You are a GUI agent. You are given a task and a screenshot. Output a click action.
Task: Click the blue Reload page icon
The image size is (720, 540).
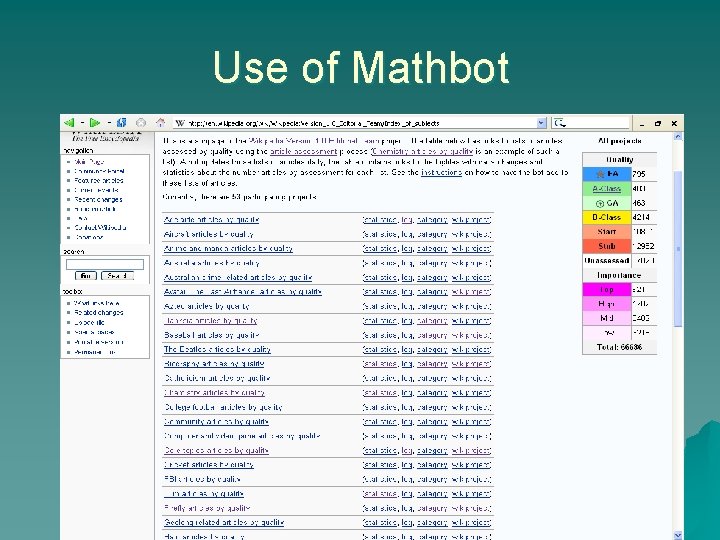[122, 123]
